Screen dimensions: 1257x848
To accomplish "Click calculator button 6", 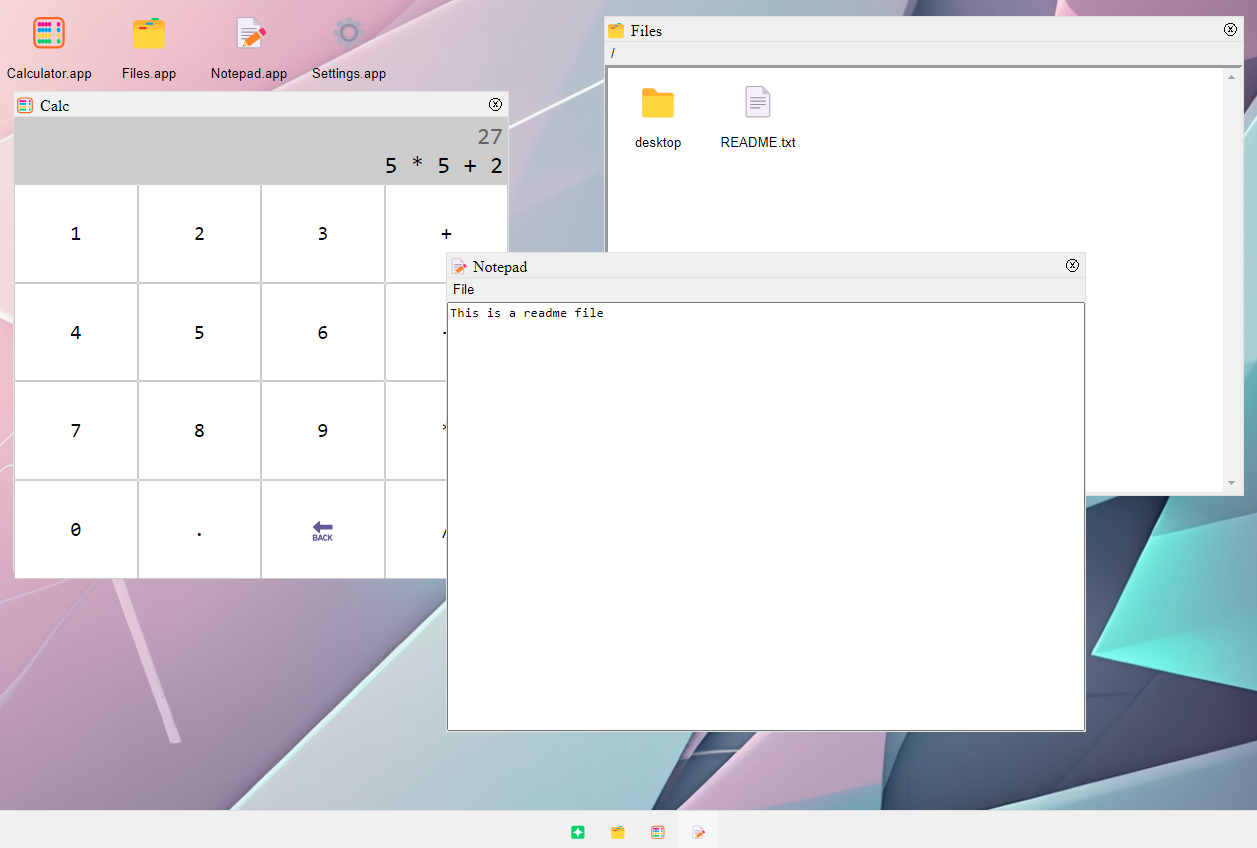I will click(x=322, y=332).
